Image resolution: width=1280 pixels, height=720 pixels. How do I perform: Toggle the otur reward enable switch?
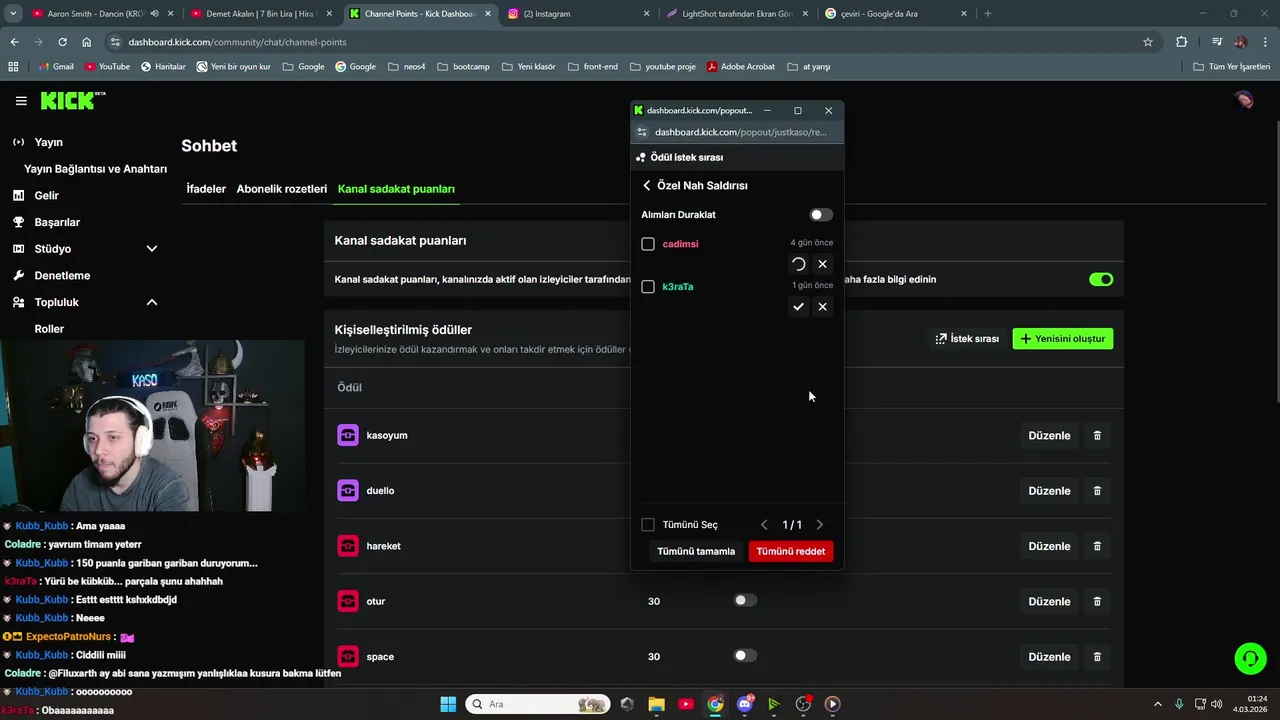[745, 600]
